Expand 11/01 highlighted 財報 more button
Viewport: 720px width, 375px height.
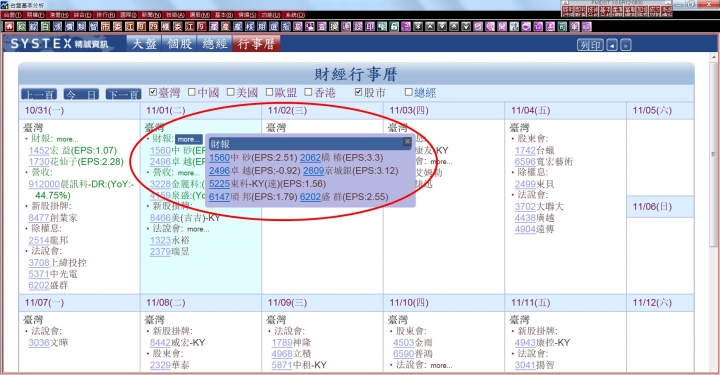[189, 139]
